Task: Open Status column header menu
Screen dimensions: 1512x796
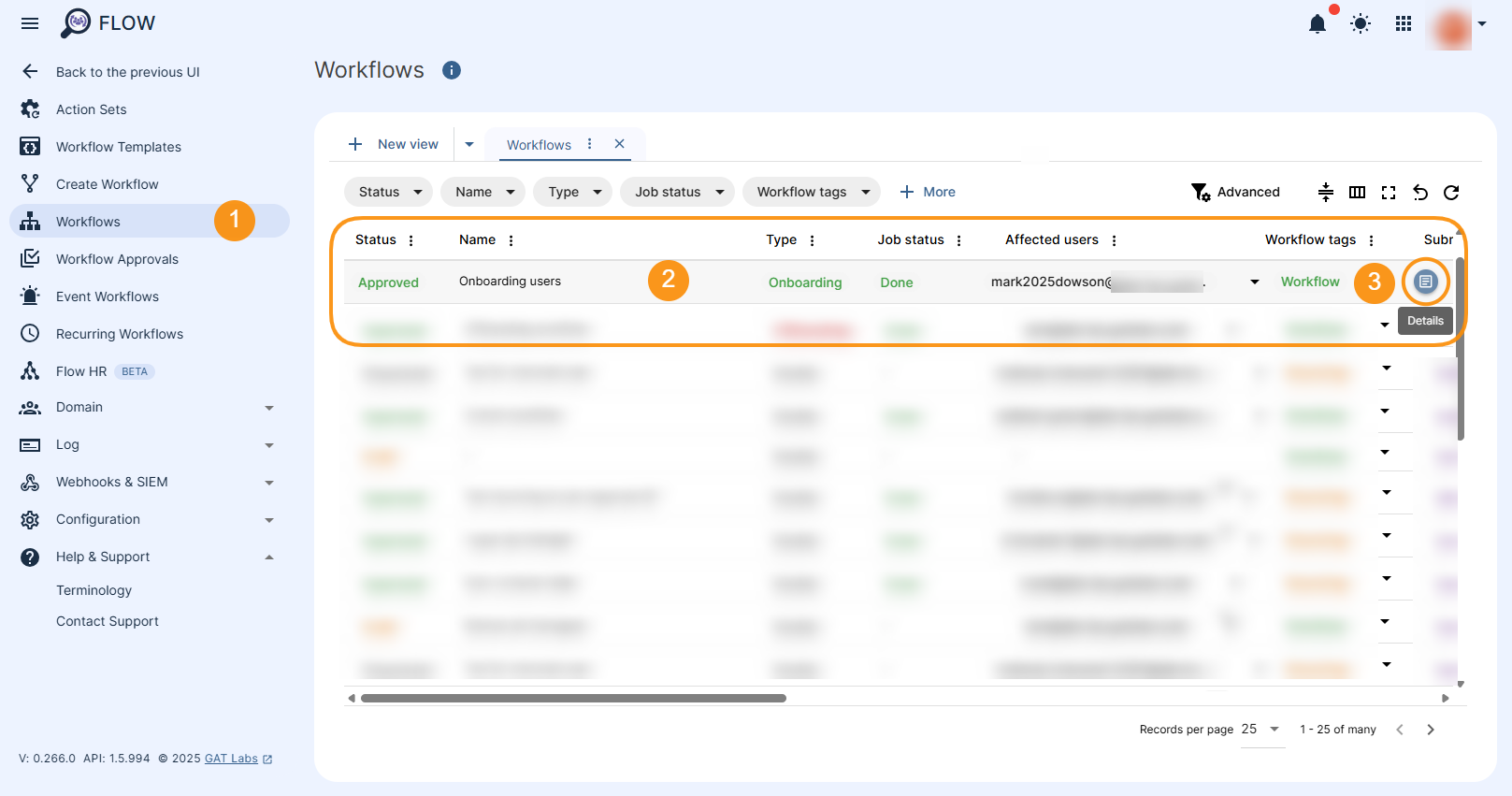Action: coord(411,240)
